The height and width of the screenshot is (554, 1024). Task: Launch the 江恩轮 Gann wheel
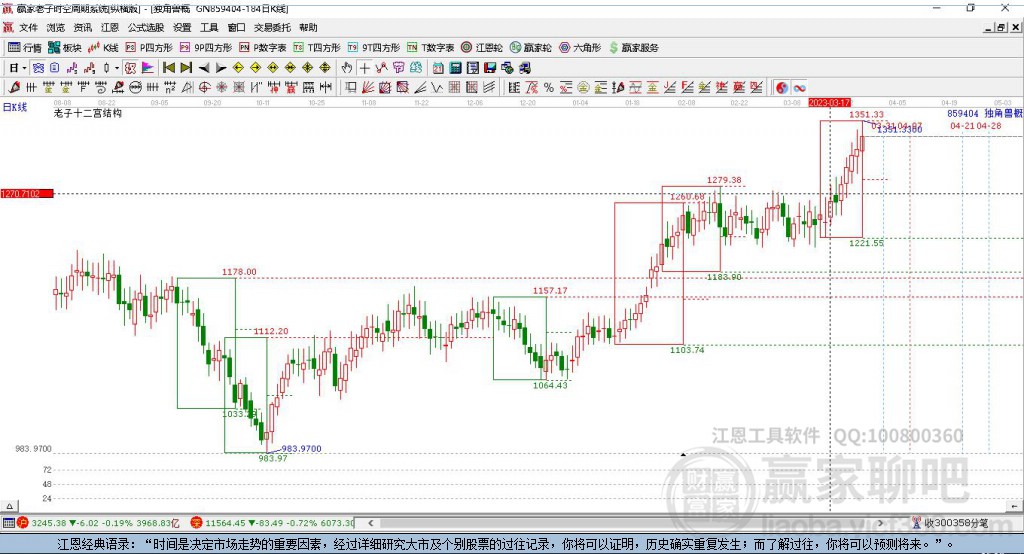tap(482, 48)
